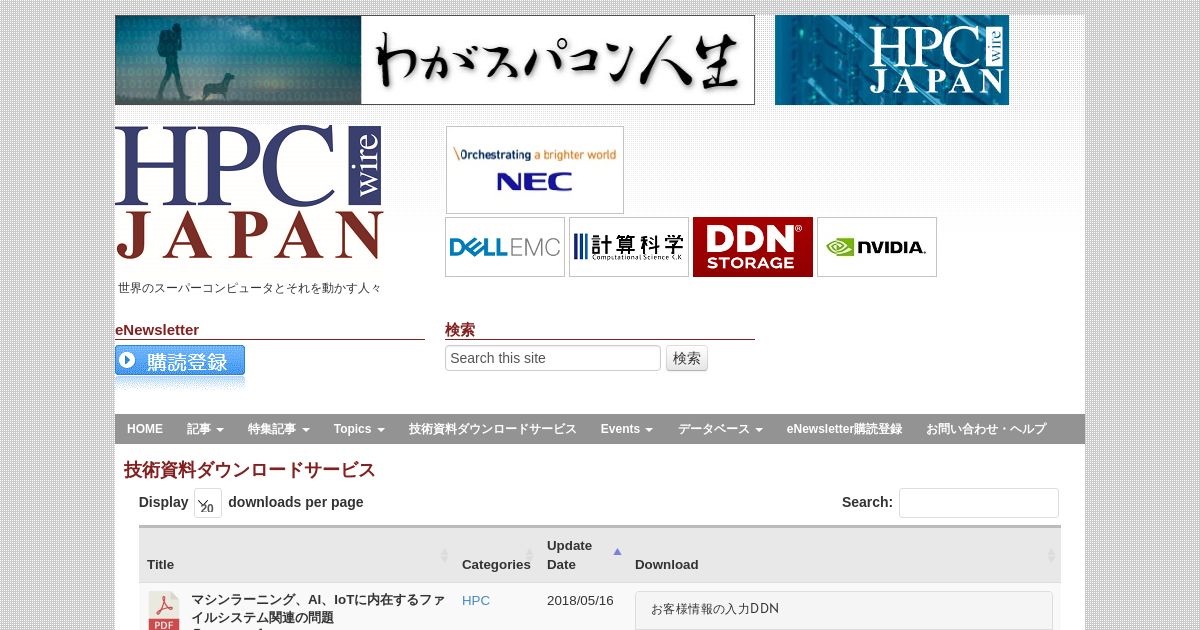Expand the 特集記事 menu
The image size is (1200, 630).
(279, 429)
